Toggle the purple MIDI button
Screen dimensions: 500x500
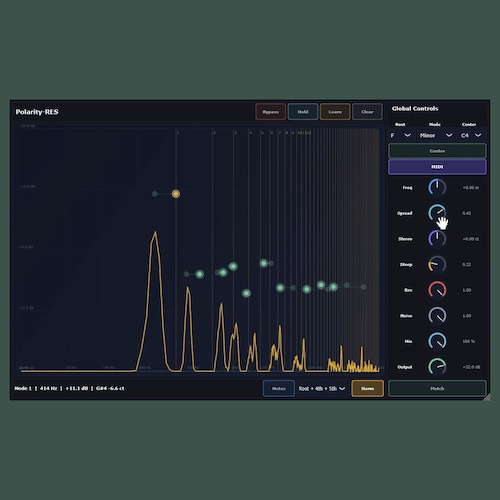[x=437, y=167]
